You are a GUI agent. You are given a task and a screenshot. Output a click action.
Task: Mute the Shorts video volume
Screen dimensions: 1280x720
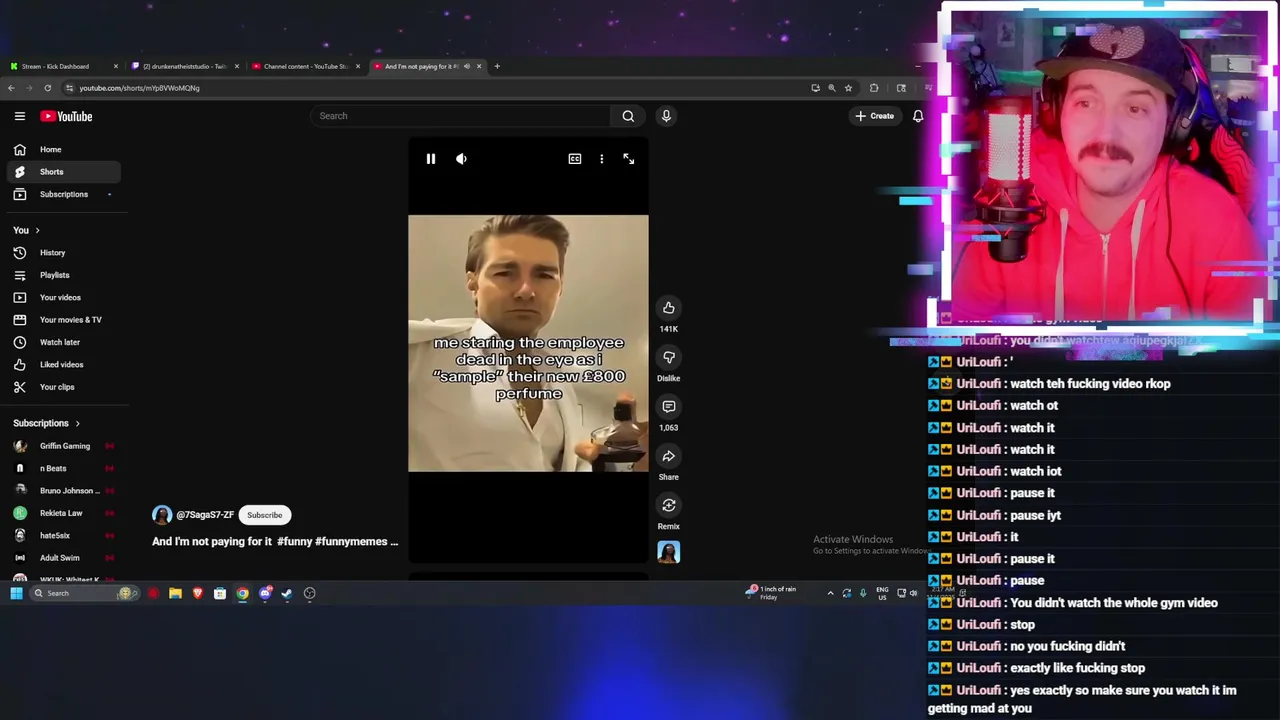(461, 159)
